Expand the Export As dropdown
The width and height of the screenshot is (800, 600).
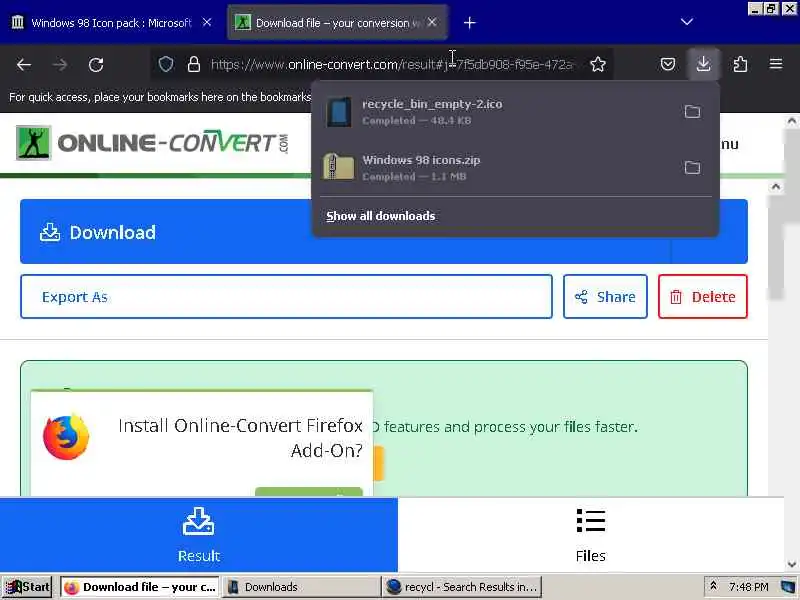(x=286, y=296)
